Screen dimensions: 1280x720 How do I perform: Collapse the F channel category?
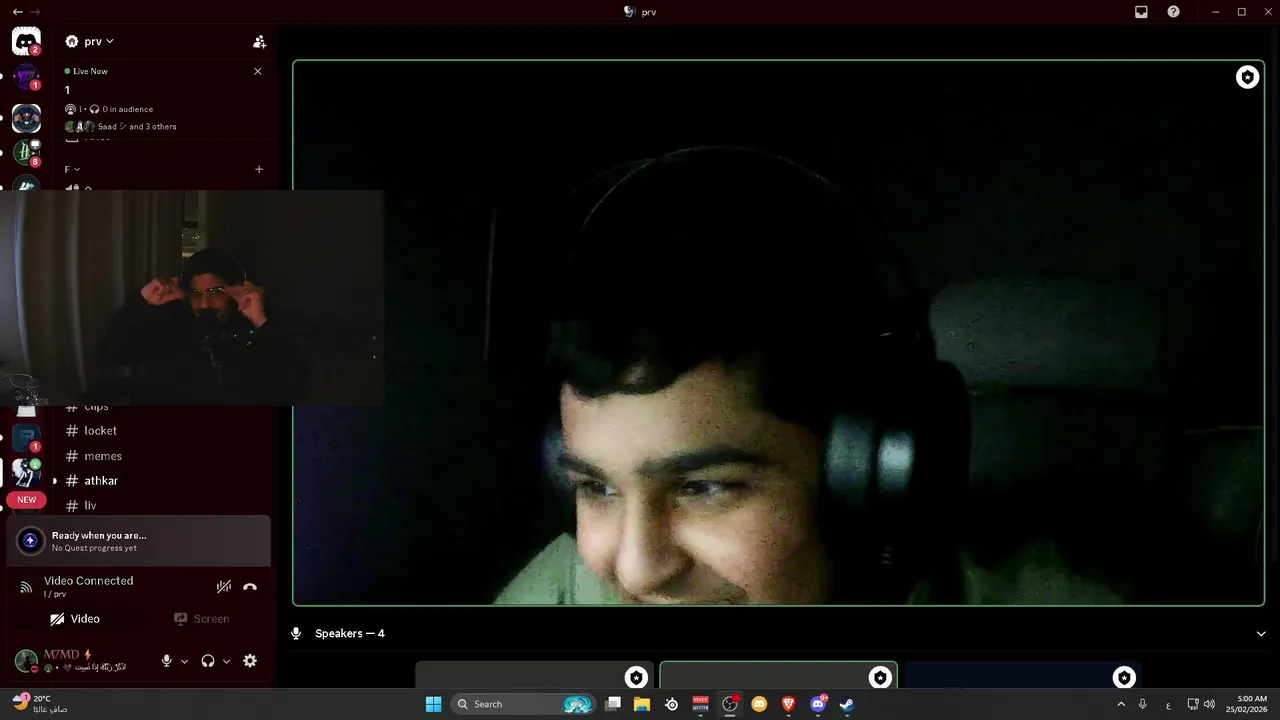72,169
